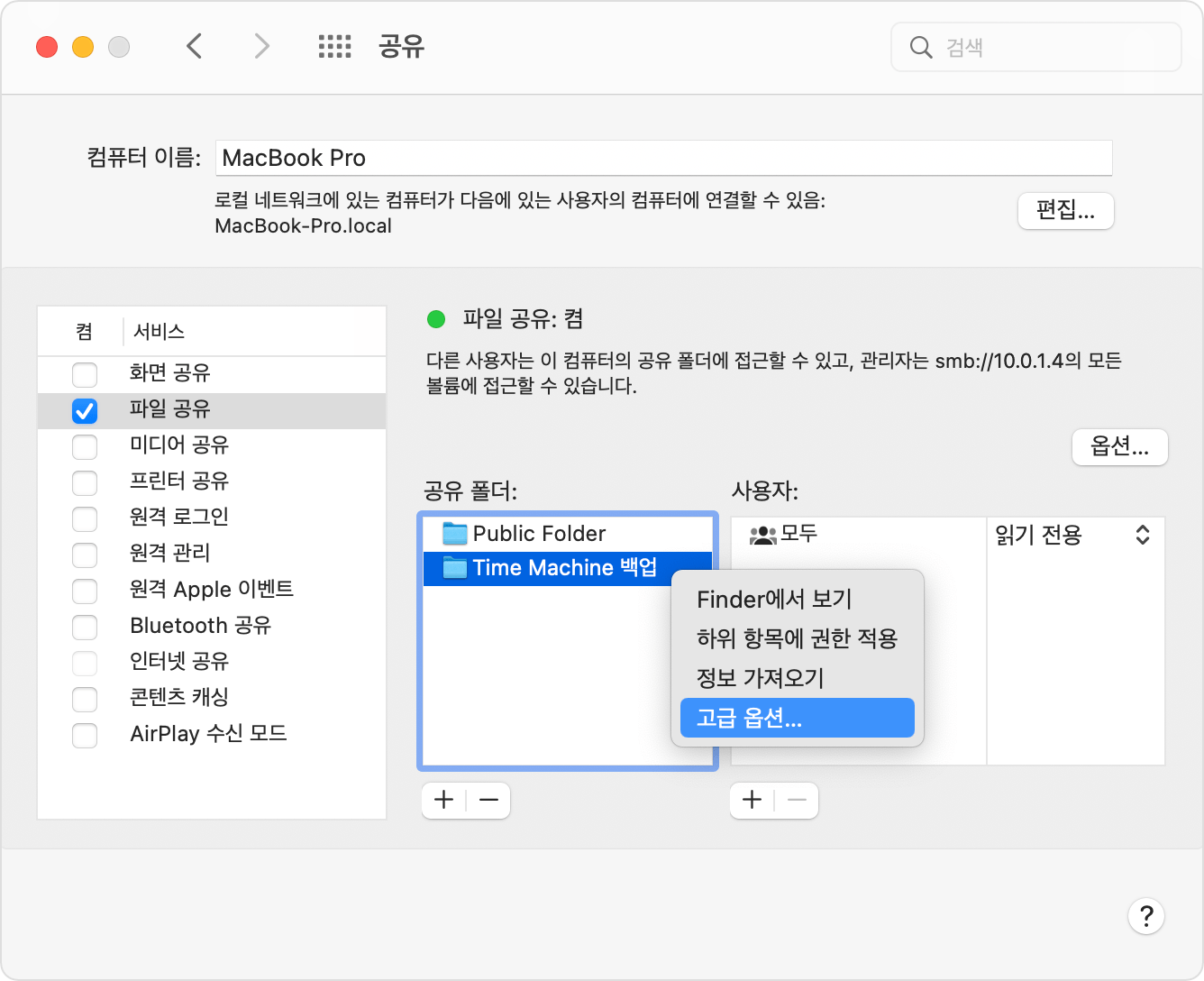Select 모두 in the users list
This screenshot has width=1204, height=981.
pos(859,535)
